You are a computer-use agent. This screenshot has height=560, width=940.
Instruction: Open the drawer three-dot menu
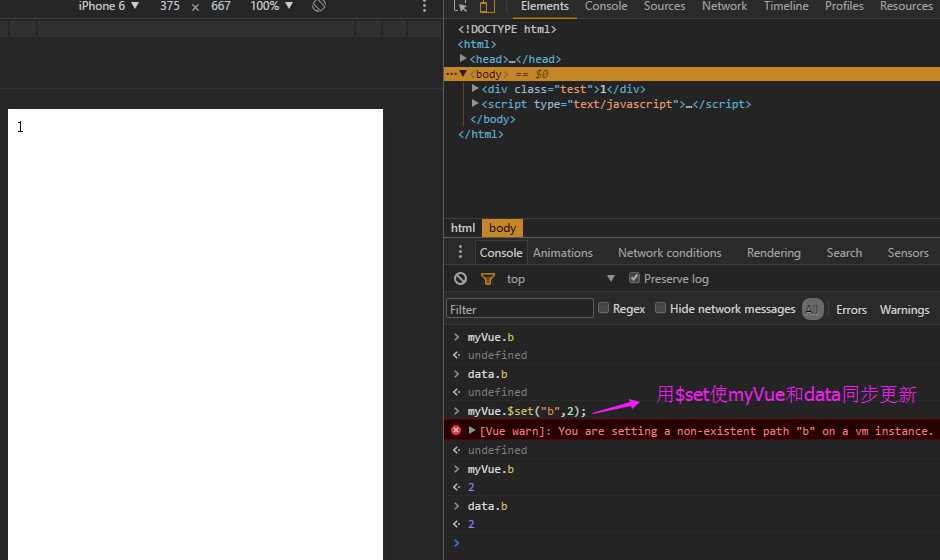pyautogui.click(x=460, y=252)
